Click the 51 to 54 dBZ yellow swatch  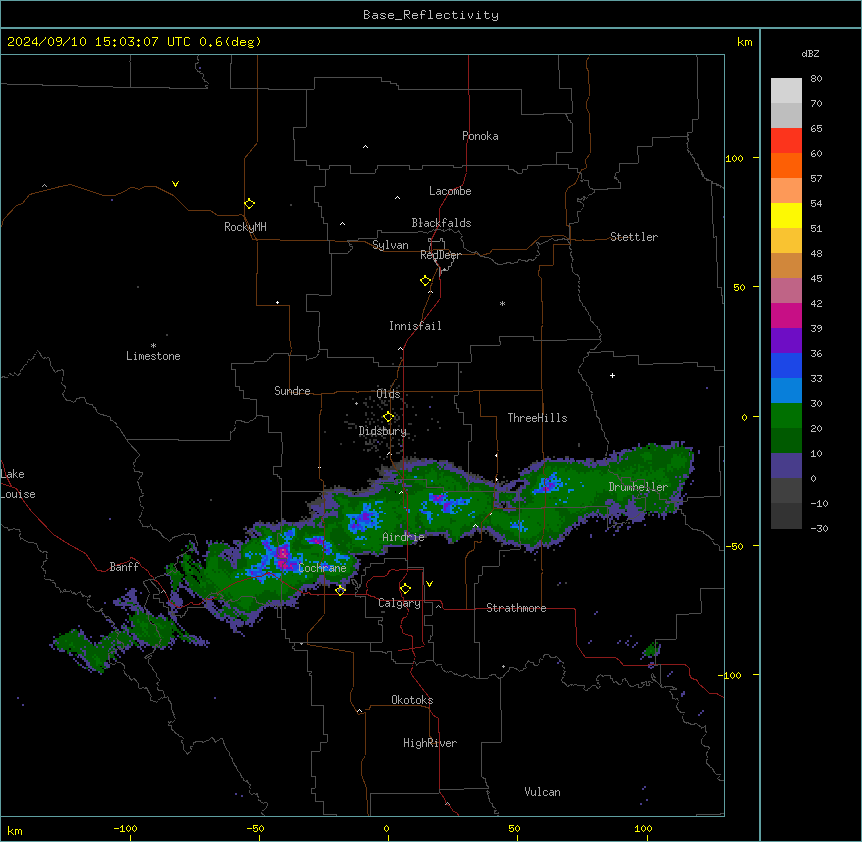click(786, 215)
